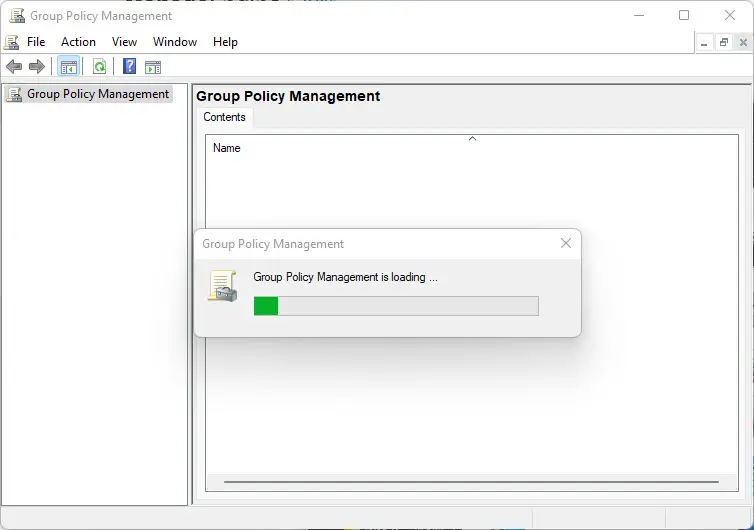The image size is (754, 530).
Task: Click the title bar application icon
Action: point(17,16)
